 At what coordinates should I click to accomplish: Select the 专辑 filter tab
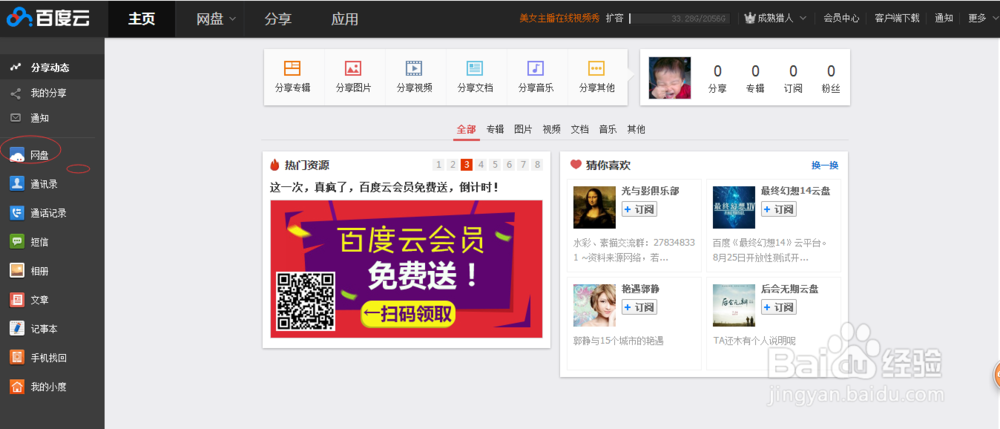495,129
